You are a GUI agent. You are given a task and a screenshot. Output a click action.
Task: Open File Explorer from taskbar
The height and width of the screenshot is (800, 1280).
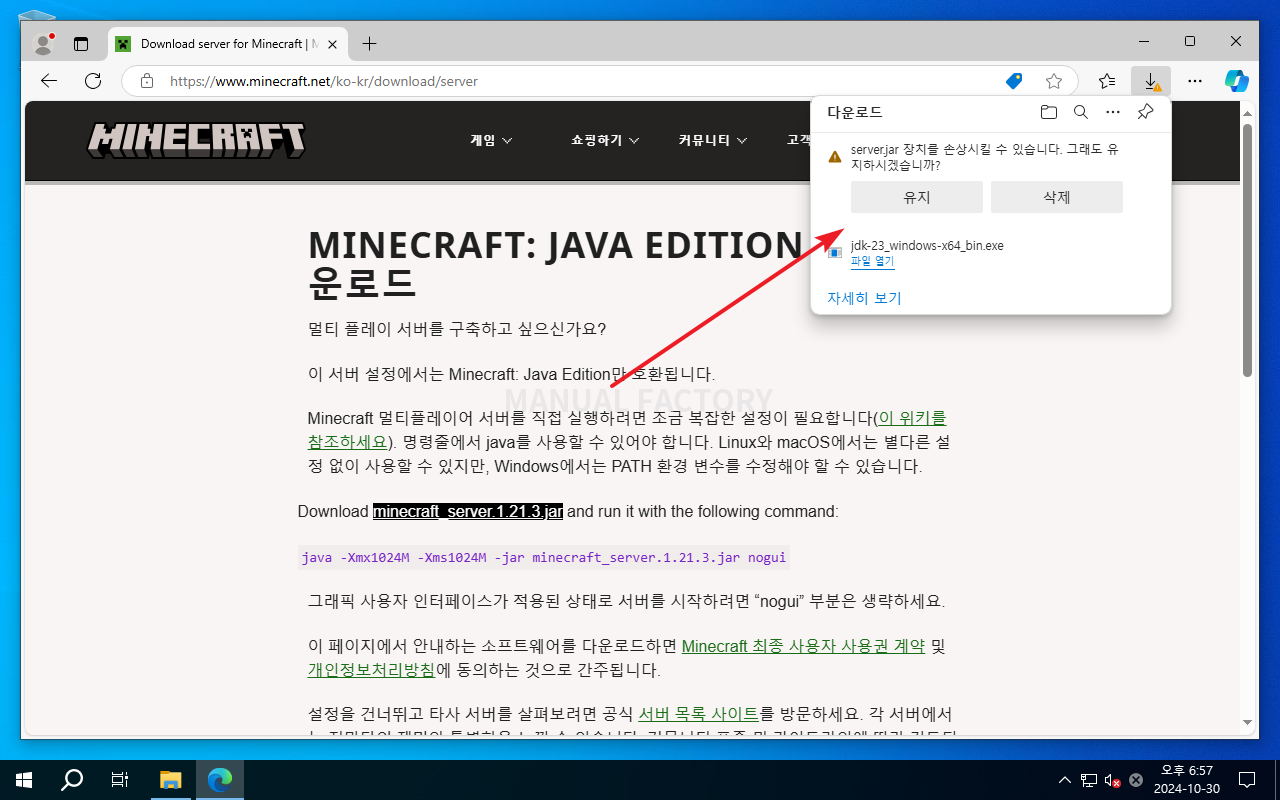point(171,780)
